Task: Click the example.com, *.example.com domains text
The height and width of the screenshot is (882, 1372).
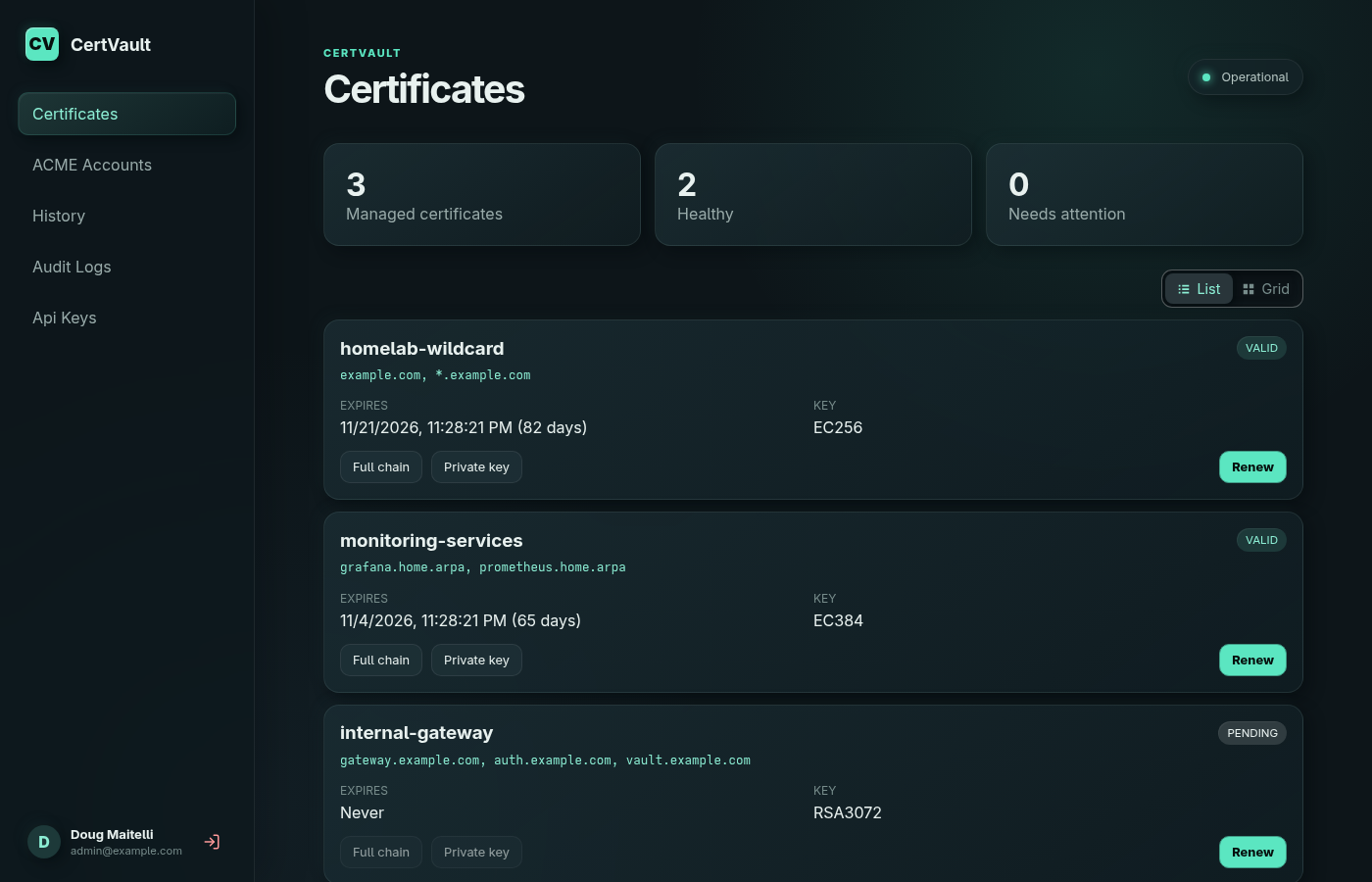Action: tap(435, 375)
